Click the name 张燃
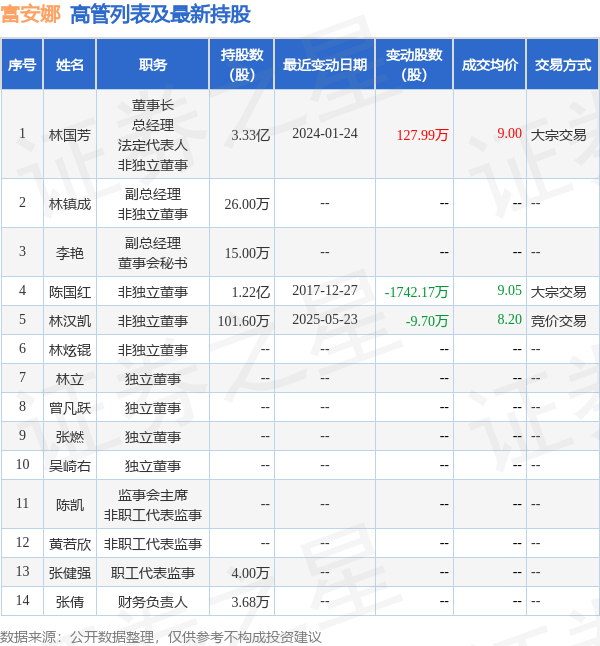The width and height of the screenshot is (600, 646). point(70,437)
